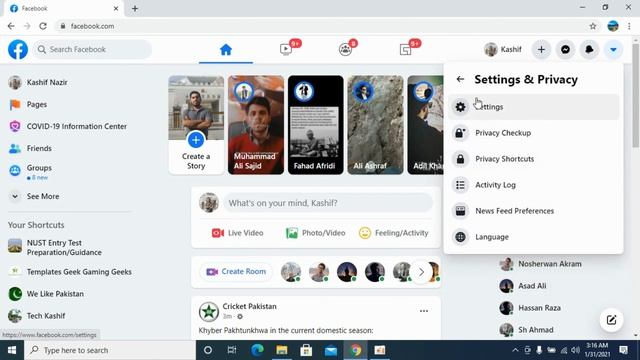Start a Live Video
The width and height of the screenshot is (640, 360).
click(238, 233)
